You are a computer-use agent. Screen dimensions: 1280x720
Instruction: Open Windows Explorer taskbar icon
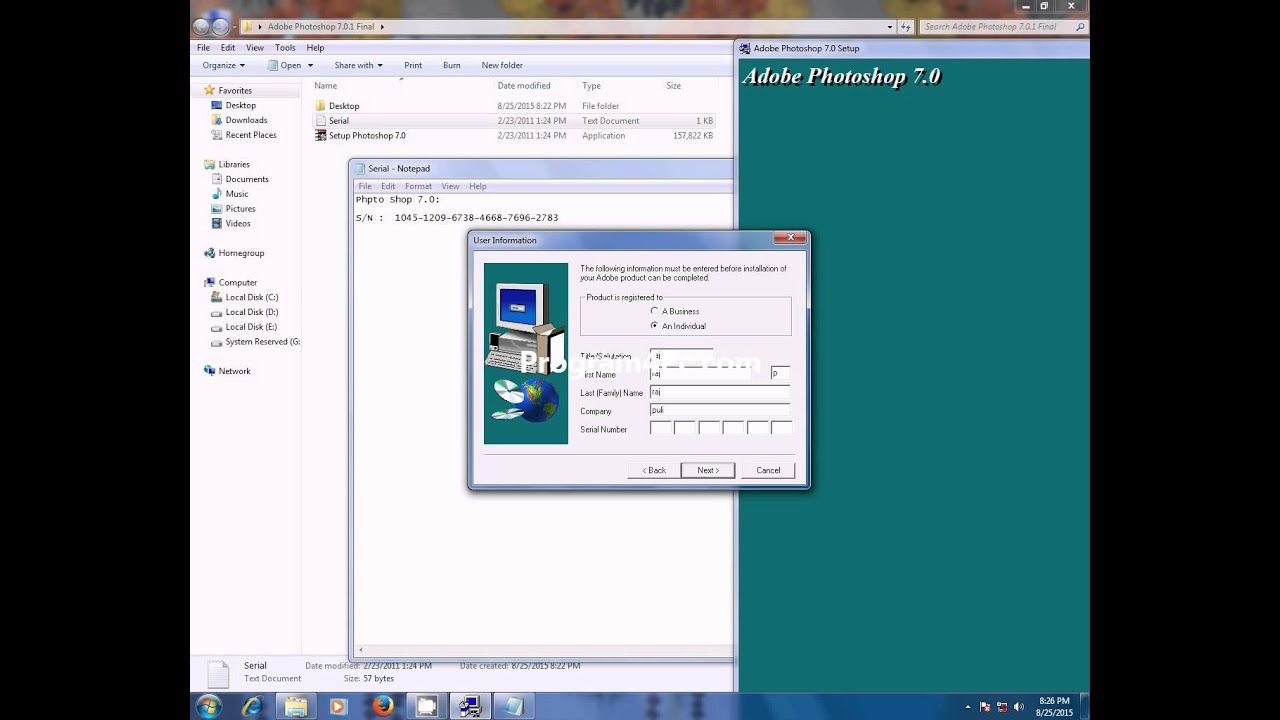(296, 706)
